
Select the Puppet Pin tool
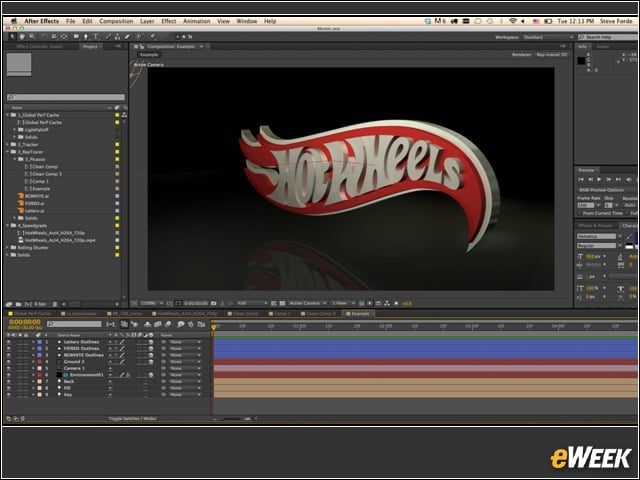coord(152,37)
